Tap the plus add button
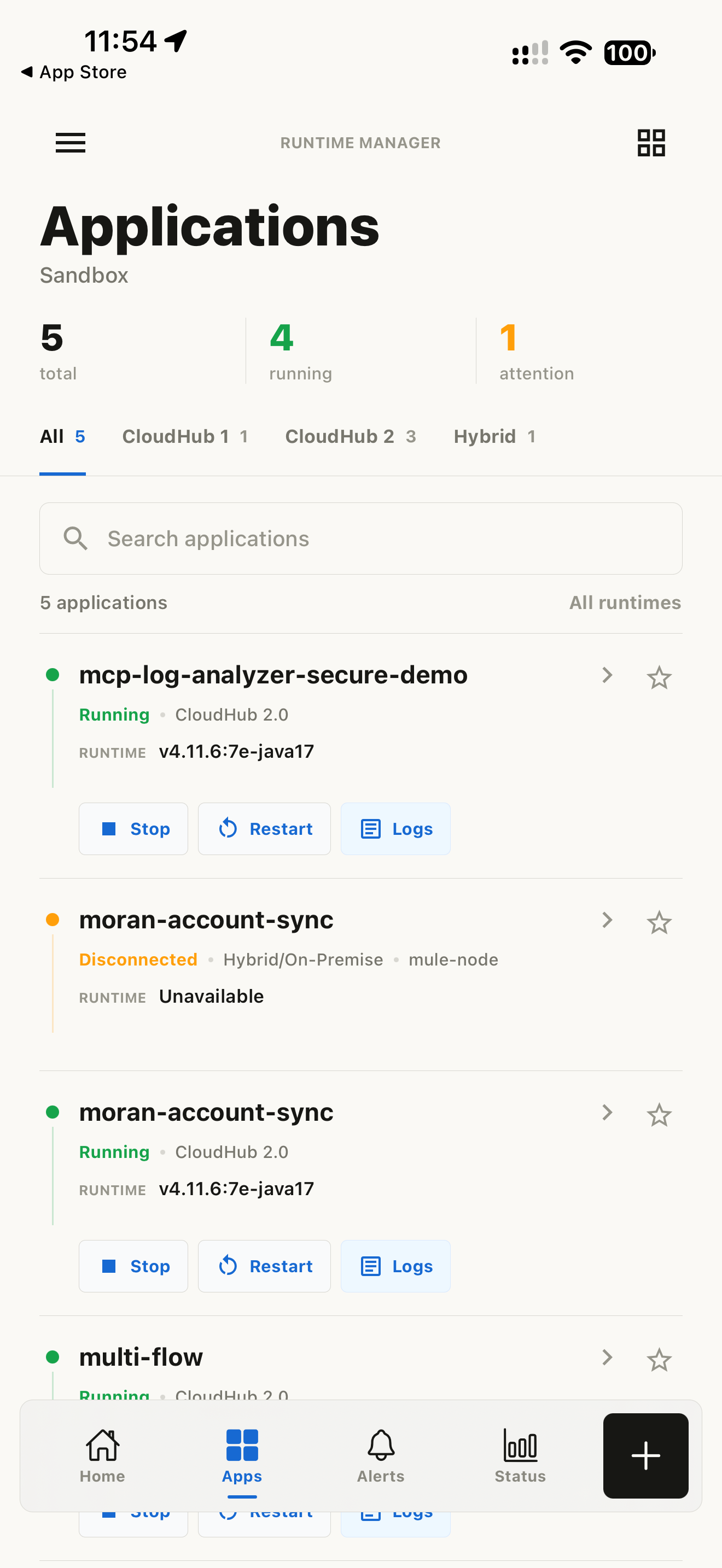722x1568 pixels. pyautogui.click(x=645, y=1455)
